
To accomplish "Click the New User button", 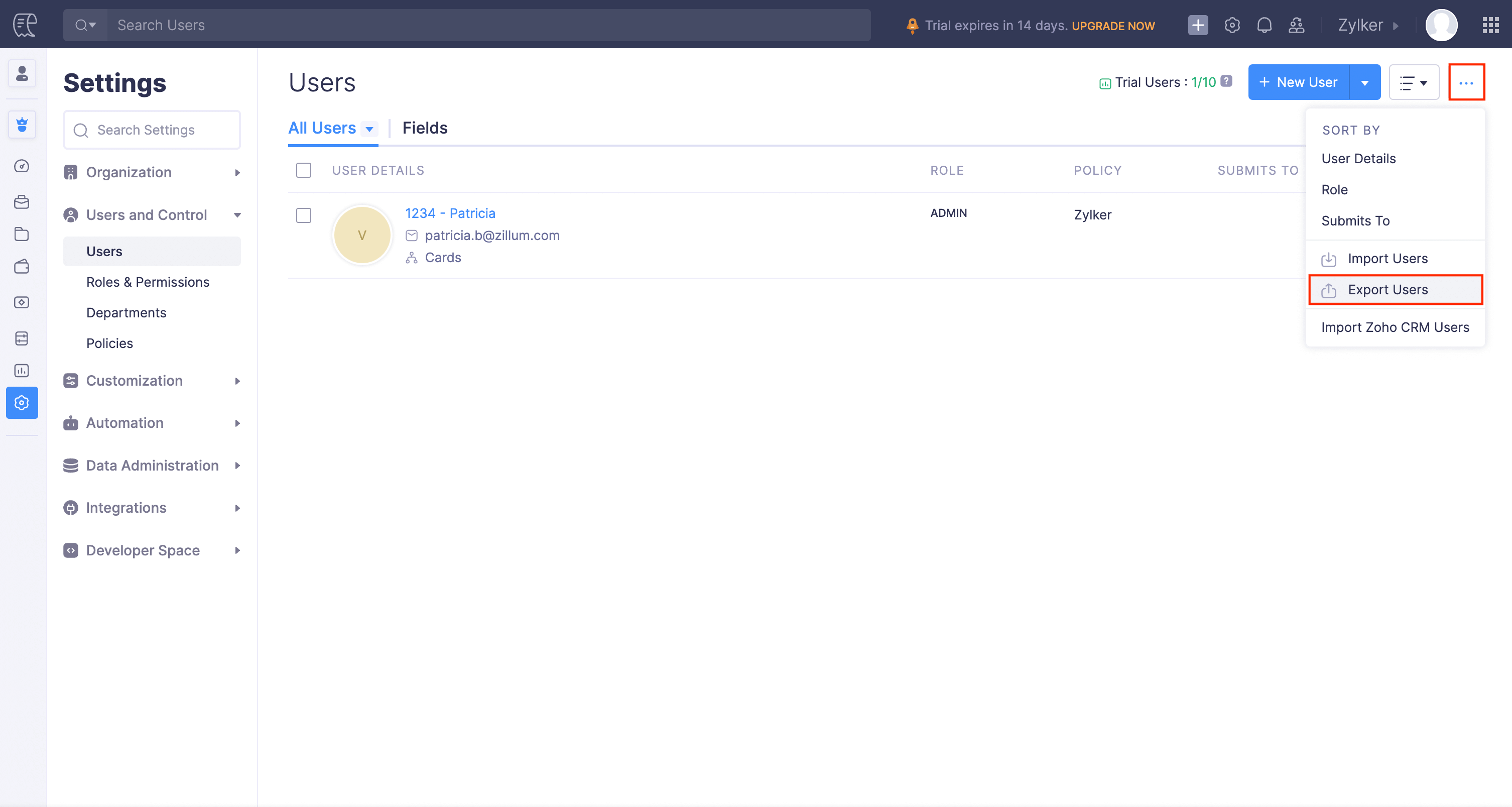I will tap(1298, 82).
